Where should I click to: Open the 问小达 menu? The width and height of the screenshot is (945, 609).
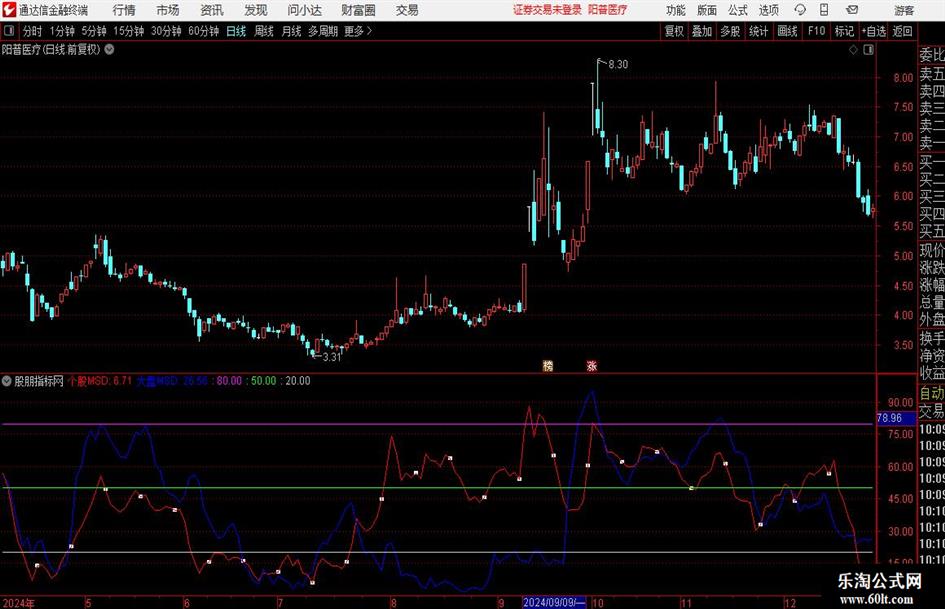[304, 10]
